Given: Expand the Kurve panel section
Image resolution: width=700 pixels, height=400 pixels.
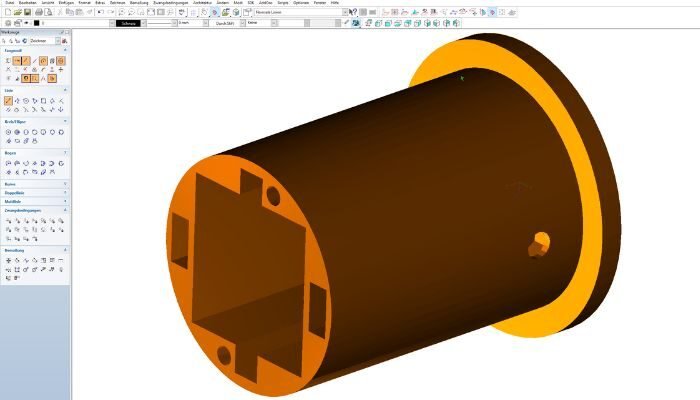Looking at the screenshot, I should coord(33,183).
